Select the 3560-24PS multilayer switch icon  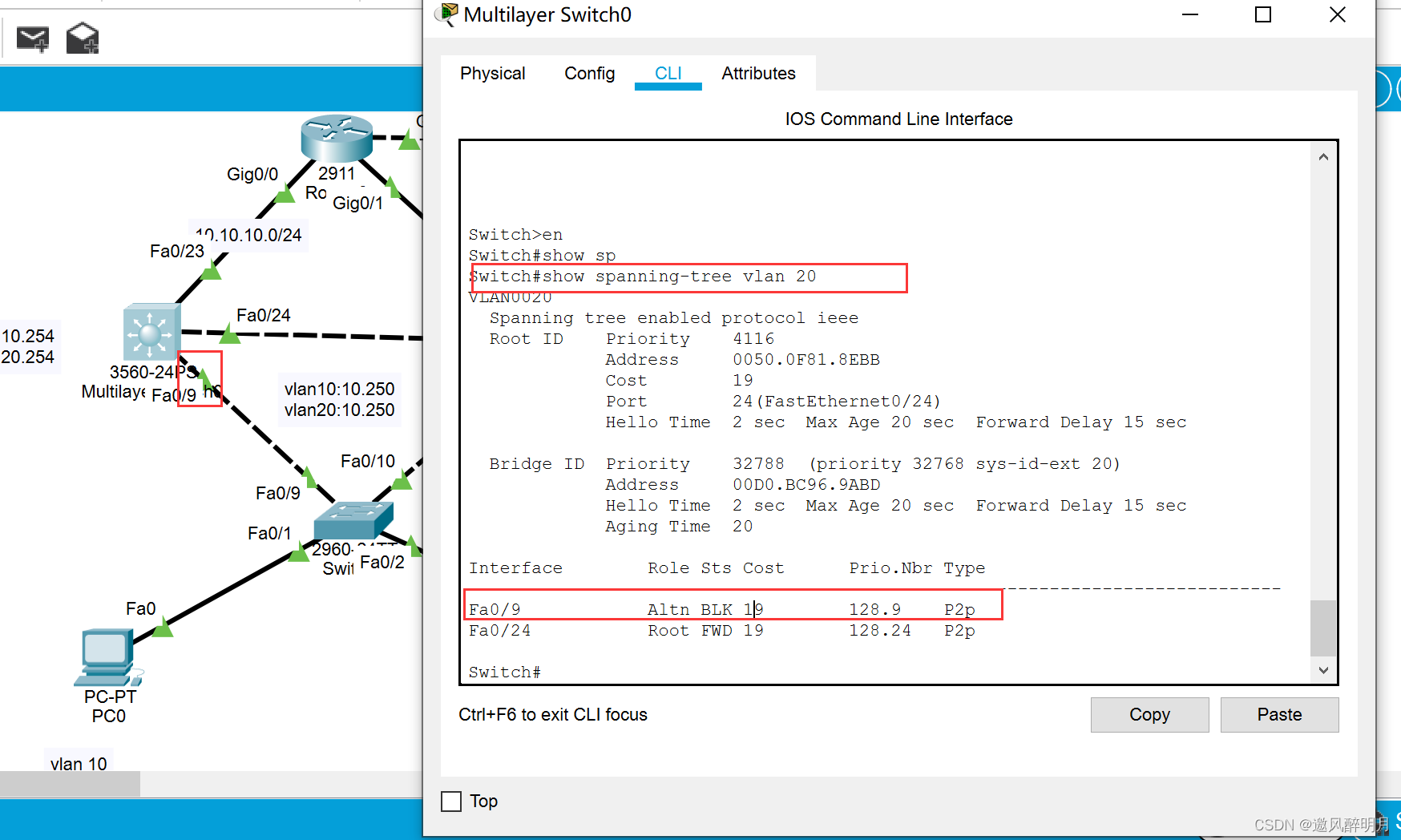tap(151, 332)
